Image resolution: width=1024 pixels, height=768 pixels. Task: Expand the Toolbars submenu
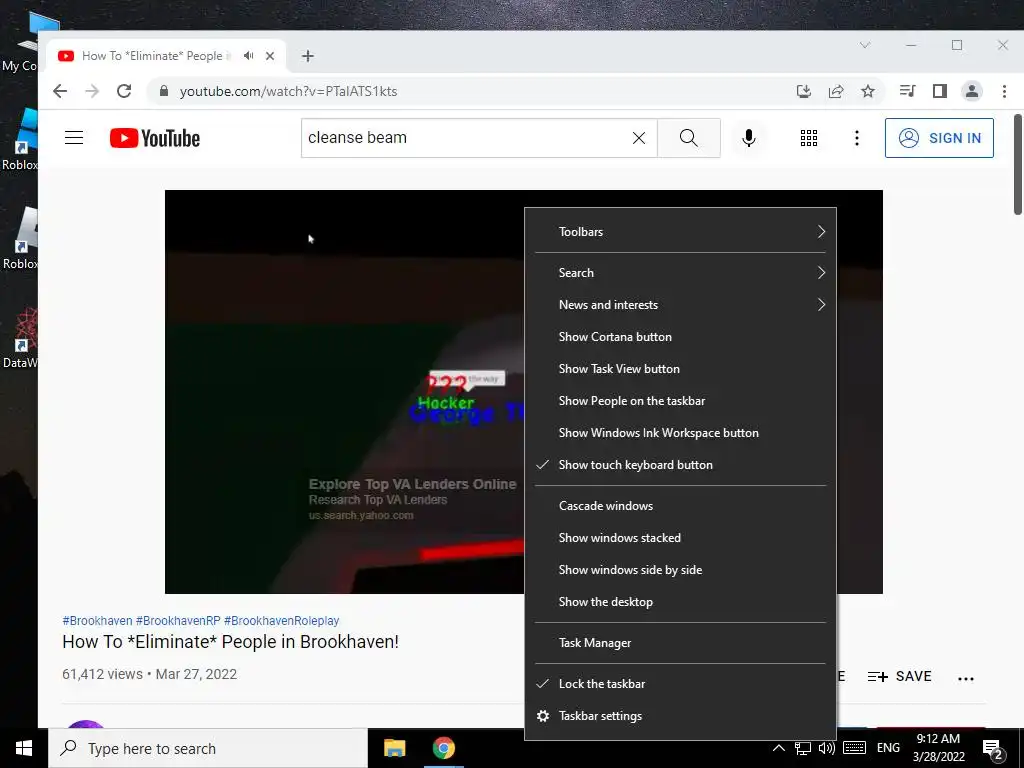click(680, 232)
